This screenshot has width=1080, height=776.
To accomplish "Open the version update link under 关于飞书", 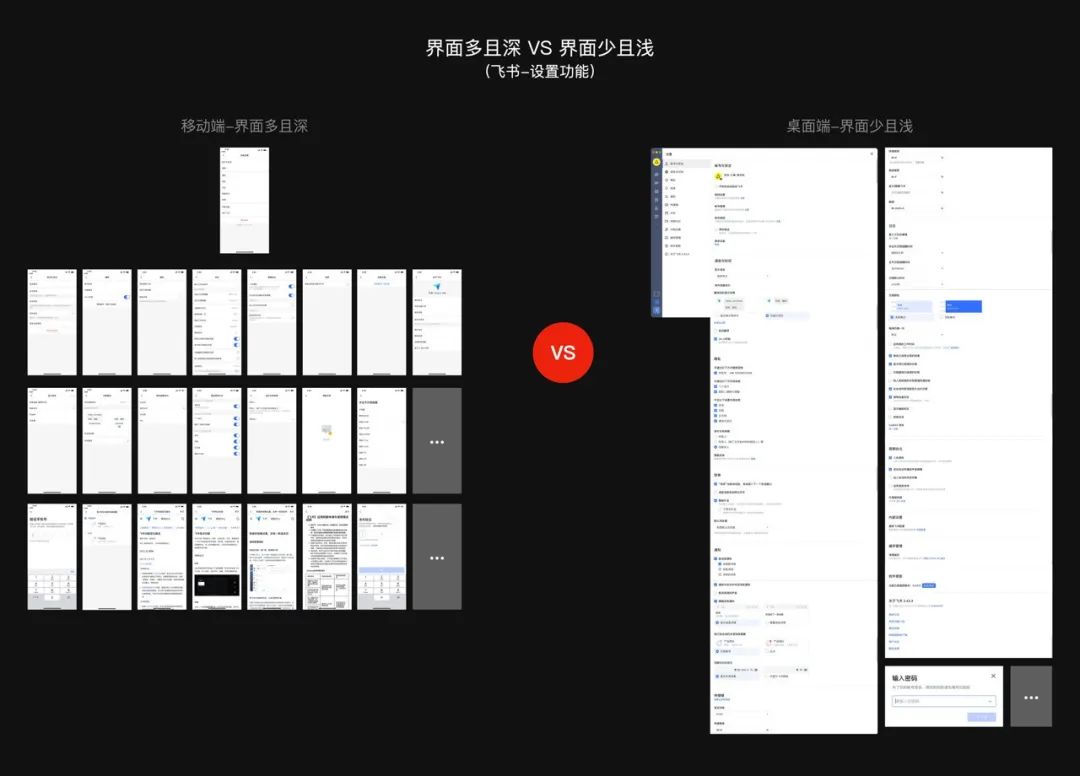I will 929,586.
